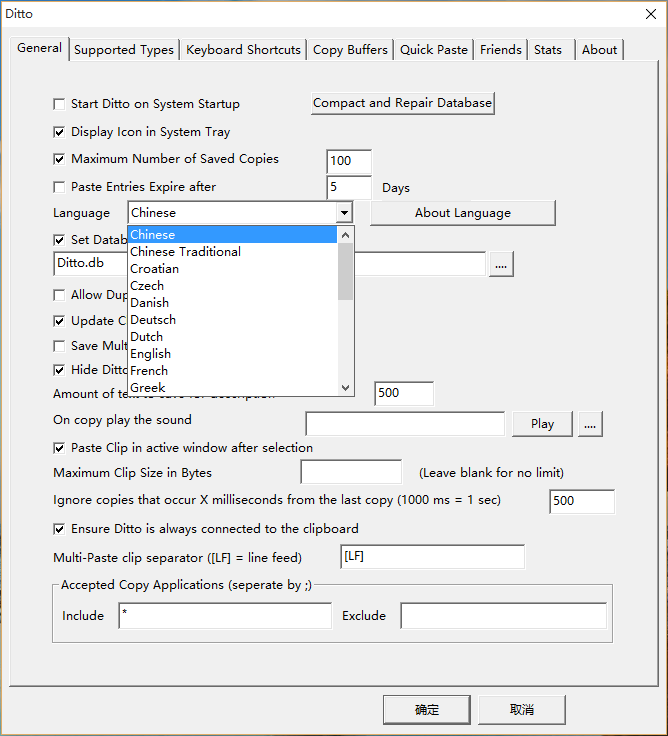Image resolution: width=668 pixels, height=736 pixels.
Task: Click the ignore copies milliseconds field
Action: (x=582, y=501)
